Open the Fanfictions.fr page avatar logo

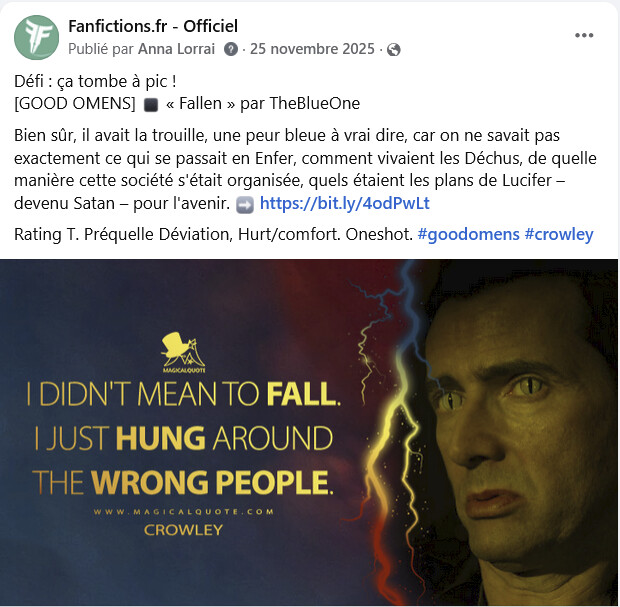[x=36, y=38]
